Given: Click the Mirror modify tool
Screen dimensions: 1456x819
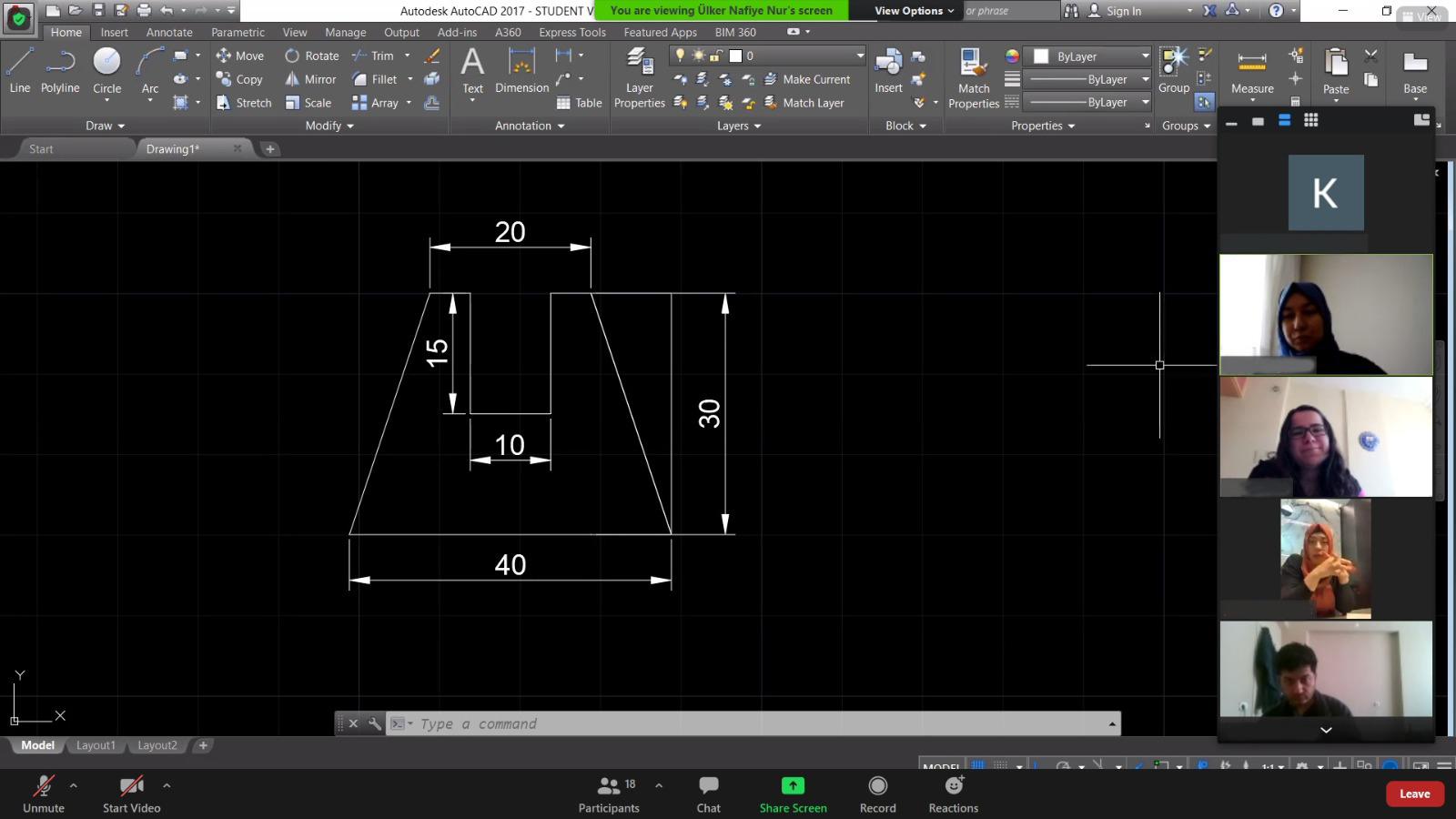Looking at the screenshot, I should click(x=310, y=79).
